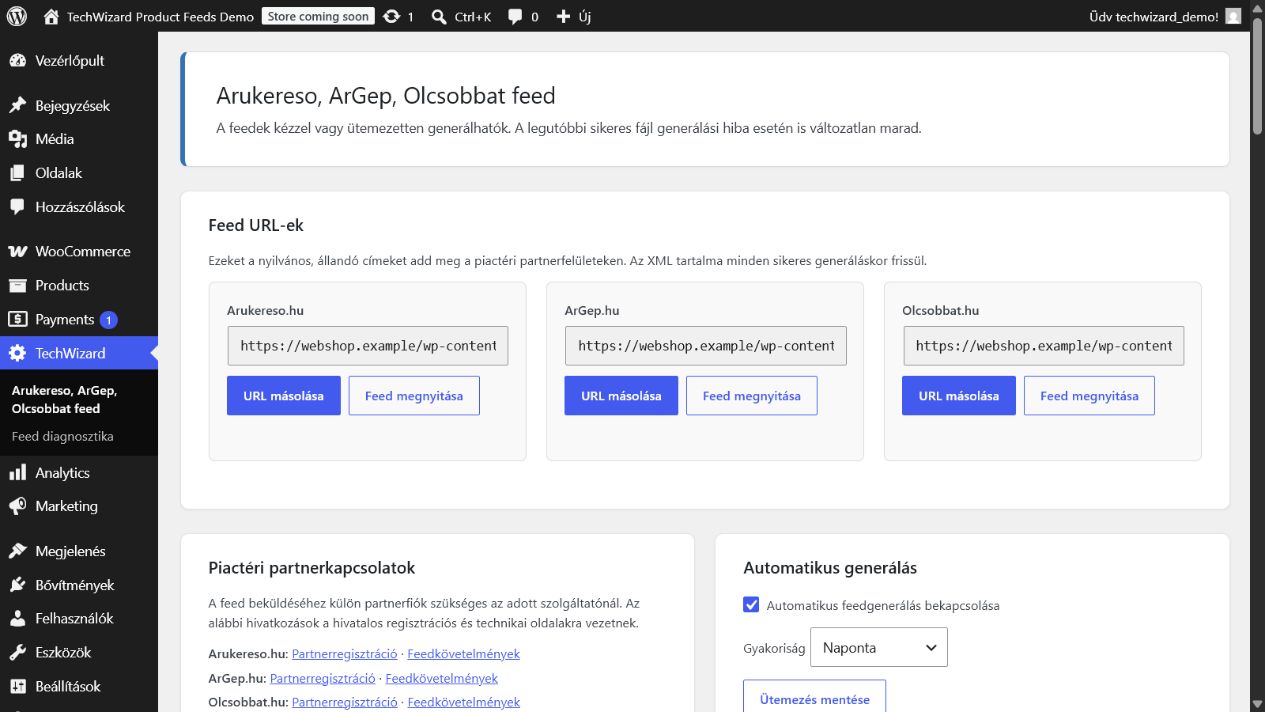Click the Payments notification badge

(x=108, y=320)
